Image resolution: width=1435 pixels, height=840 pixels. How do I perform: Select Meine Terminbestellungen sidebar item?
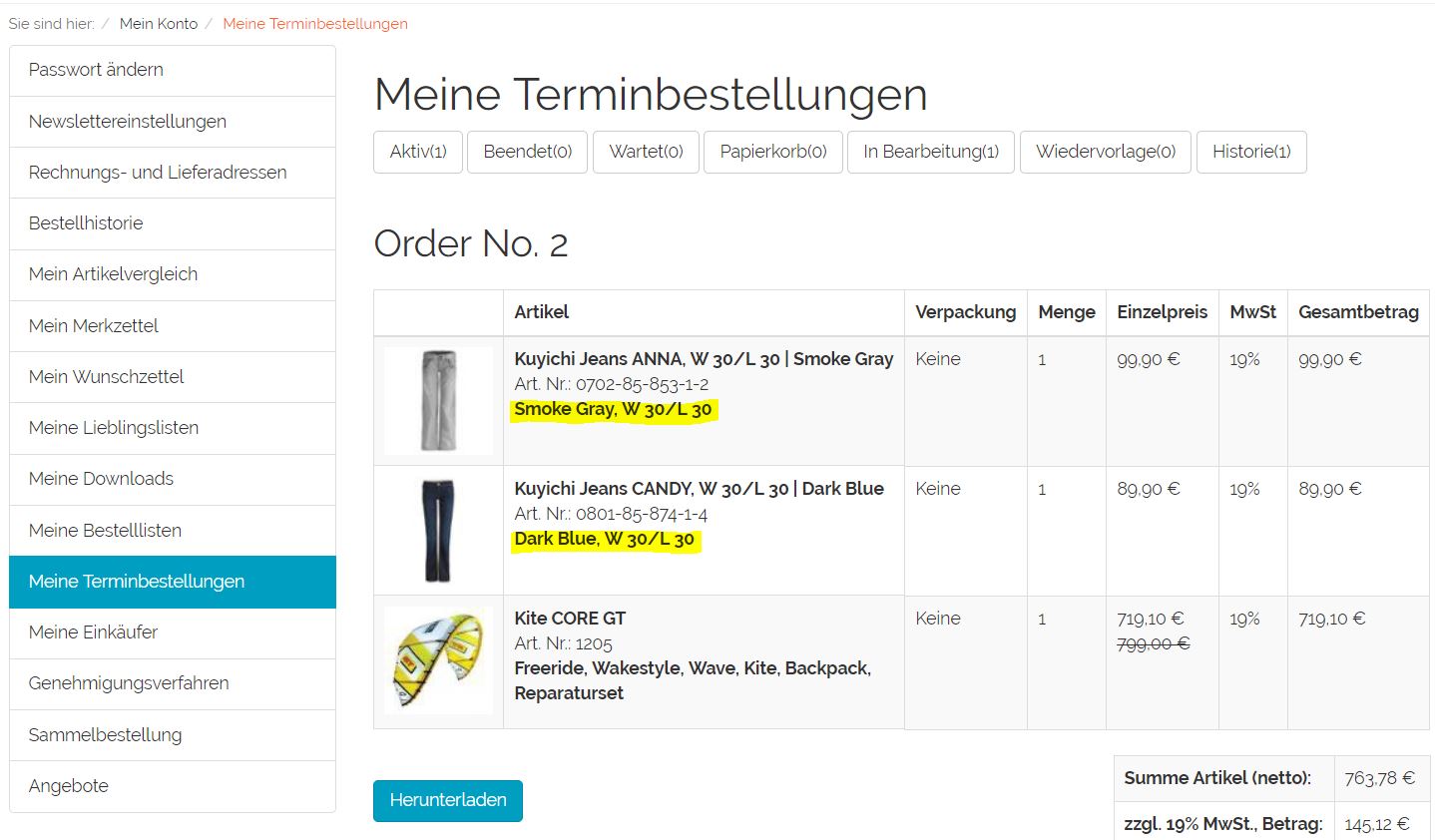[x=137, y=582]
